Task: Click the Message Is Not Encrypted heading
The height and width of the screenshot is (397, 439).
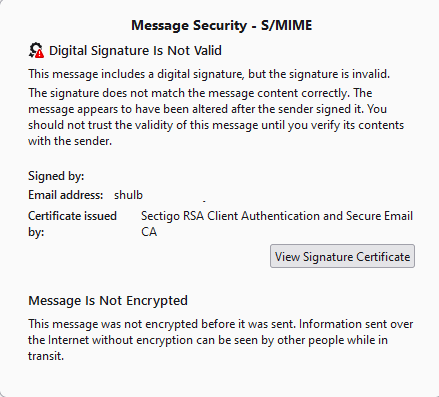Action: [x=108, y=301]
